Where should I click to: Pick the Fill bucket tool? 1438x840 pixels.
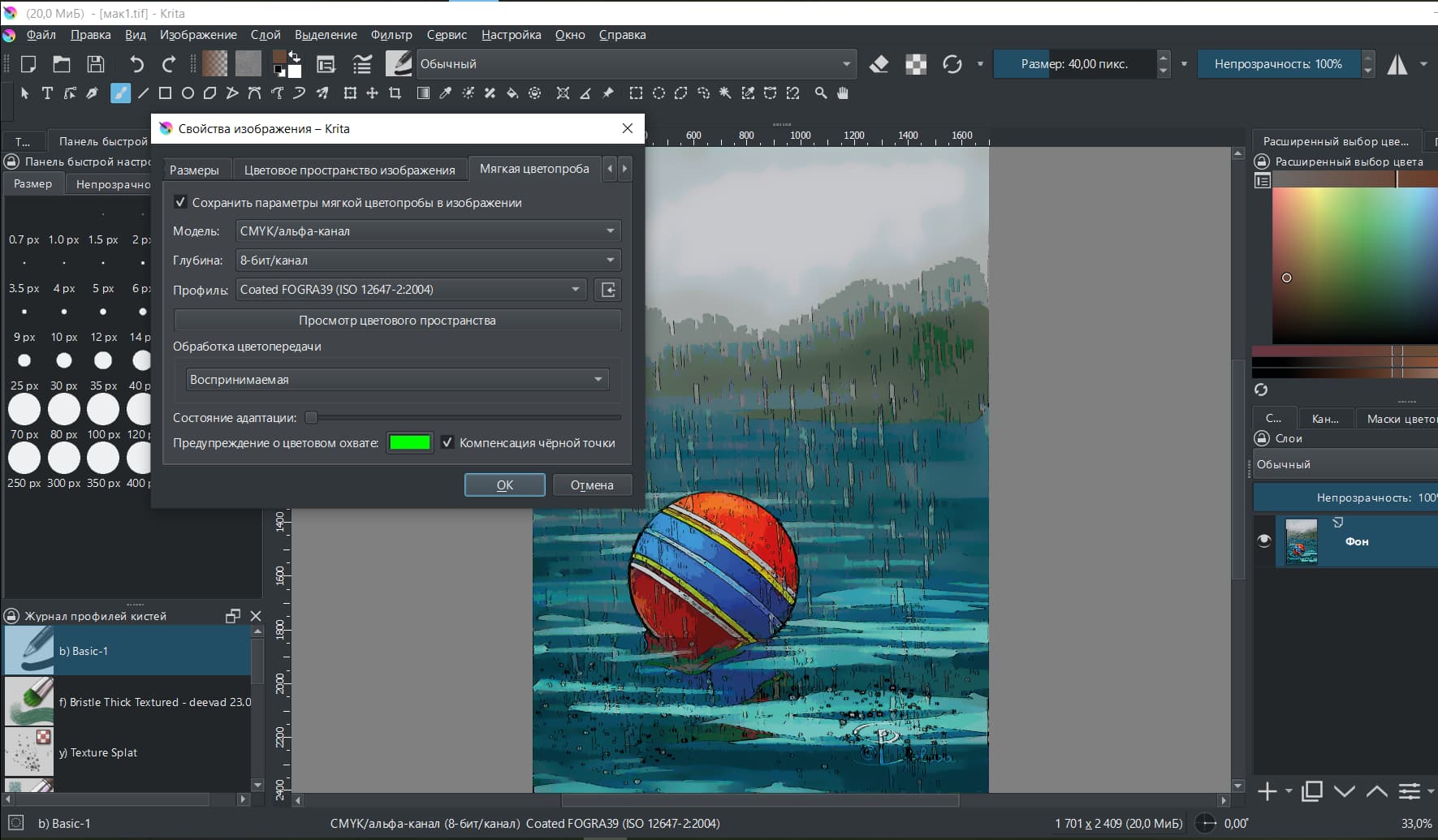512,93
